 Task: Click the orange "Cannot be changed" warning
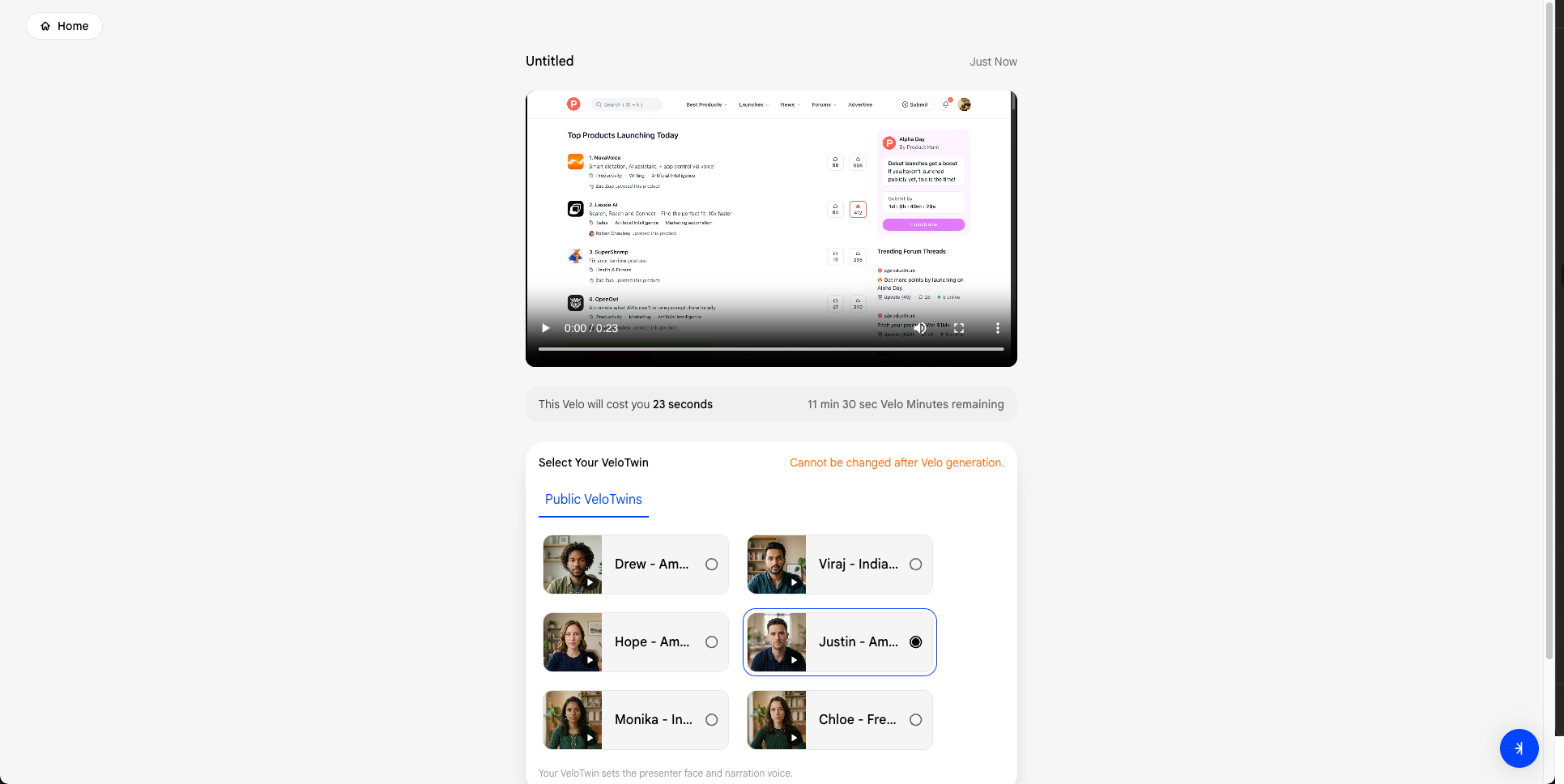(x=897, y=462)
